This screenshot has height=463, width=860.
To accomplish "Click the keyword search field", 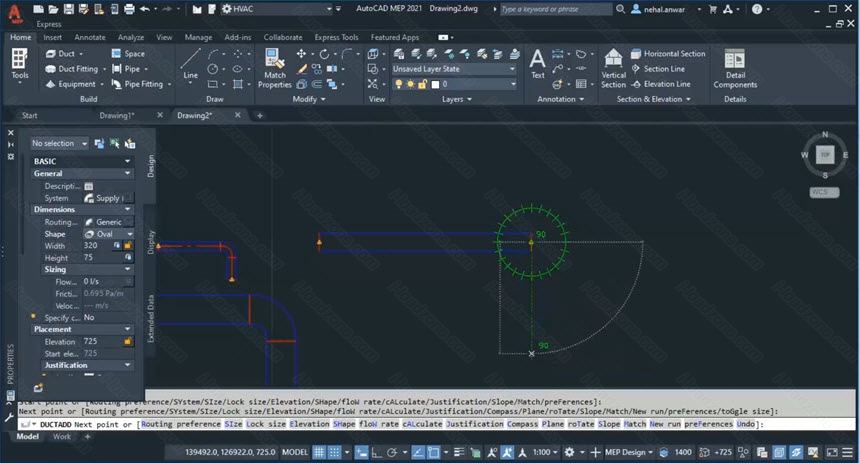I will click(x=556, y=9).
